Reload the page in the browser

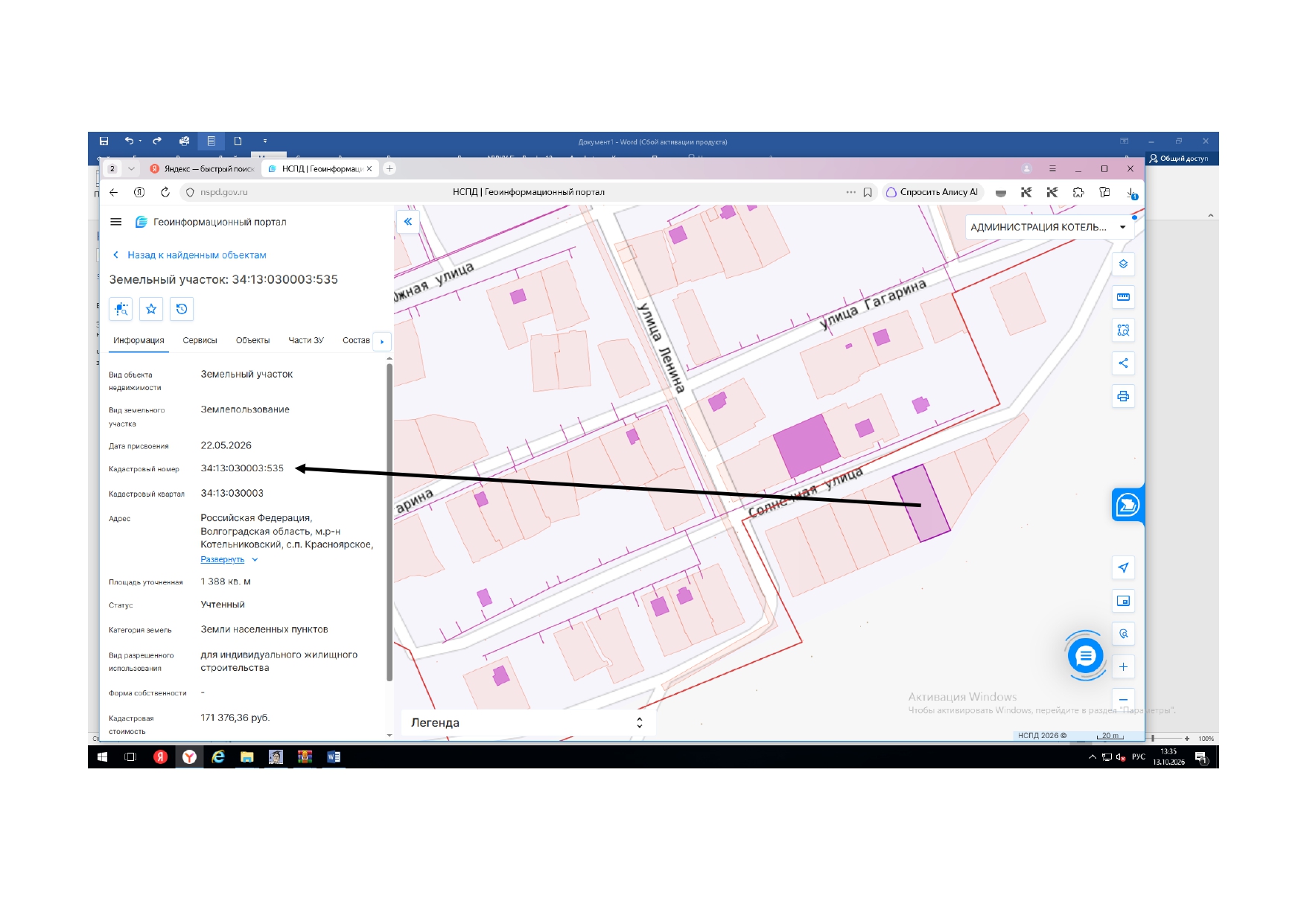[165, 192]
